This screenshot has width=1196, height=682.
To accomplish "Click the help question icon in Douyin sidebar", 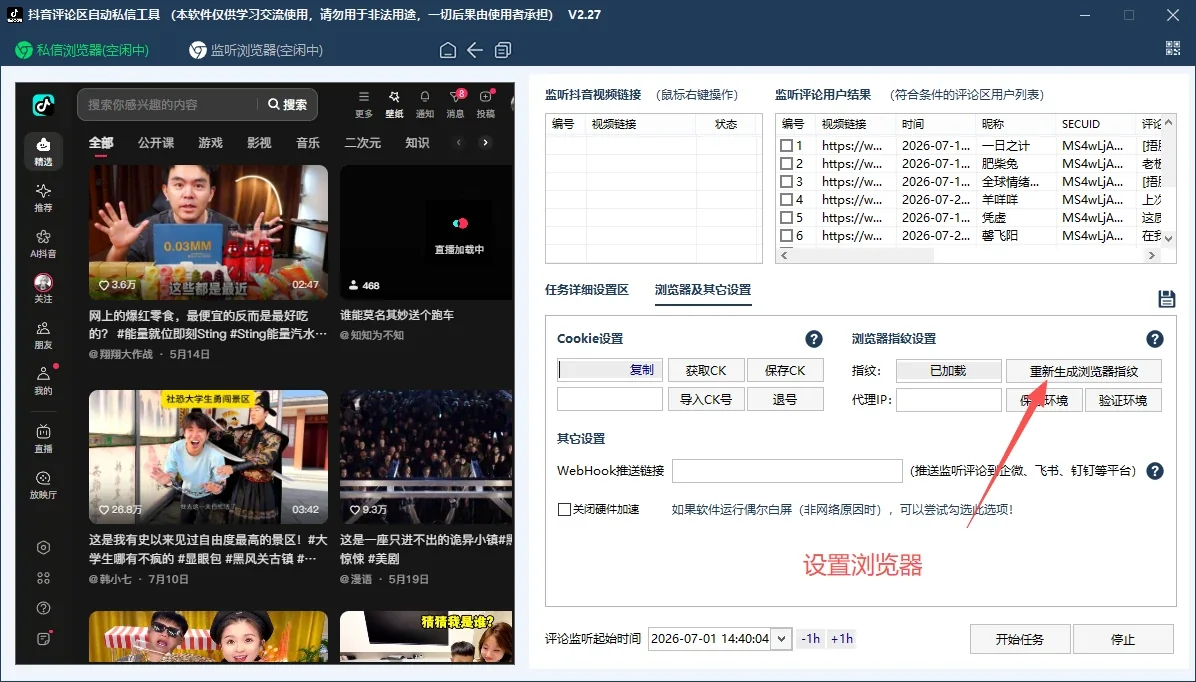I will point(43,608).
